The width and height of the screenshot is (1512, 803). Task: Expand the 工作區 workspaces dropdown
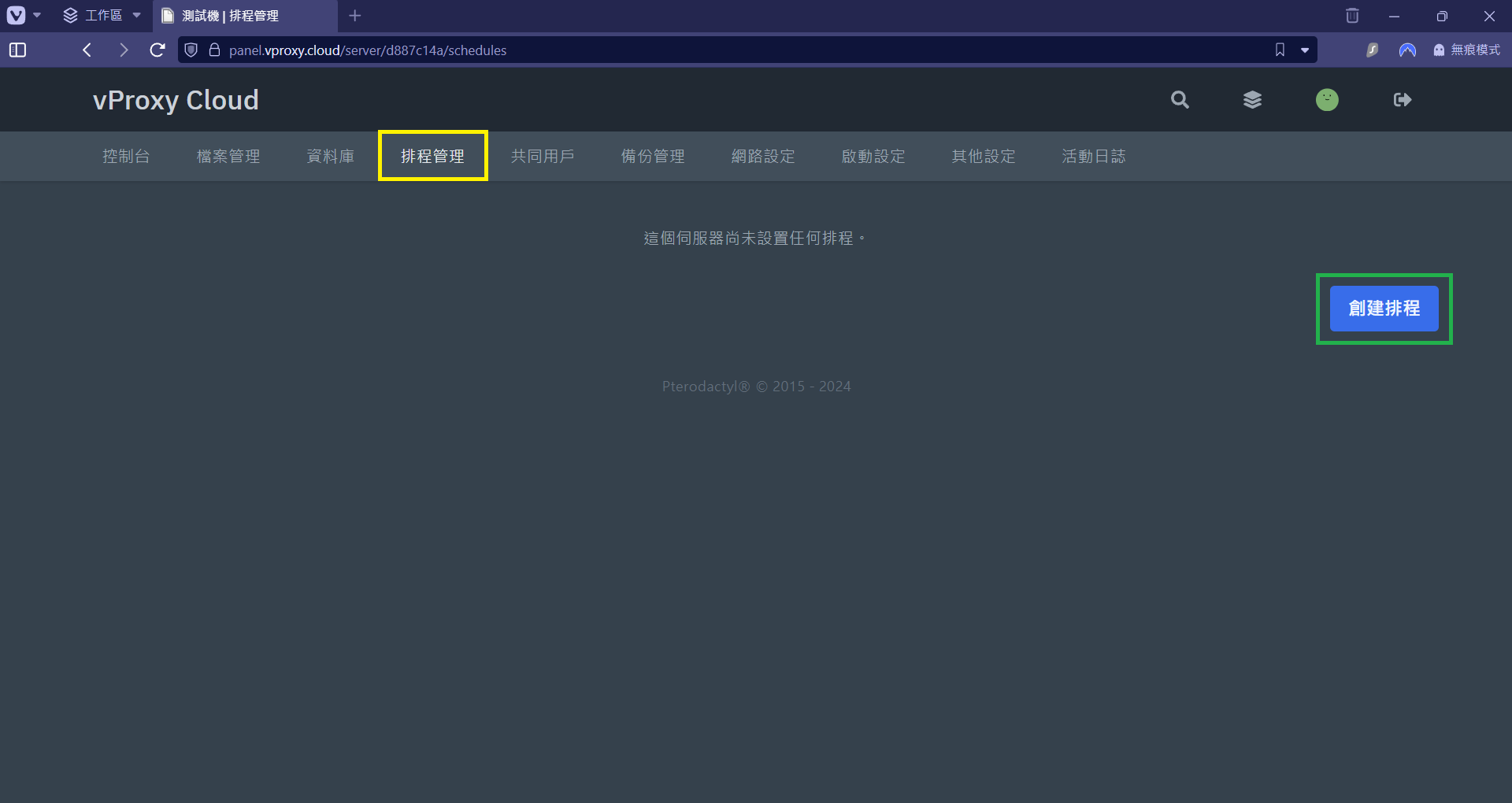click(102, 16)
